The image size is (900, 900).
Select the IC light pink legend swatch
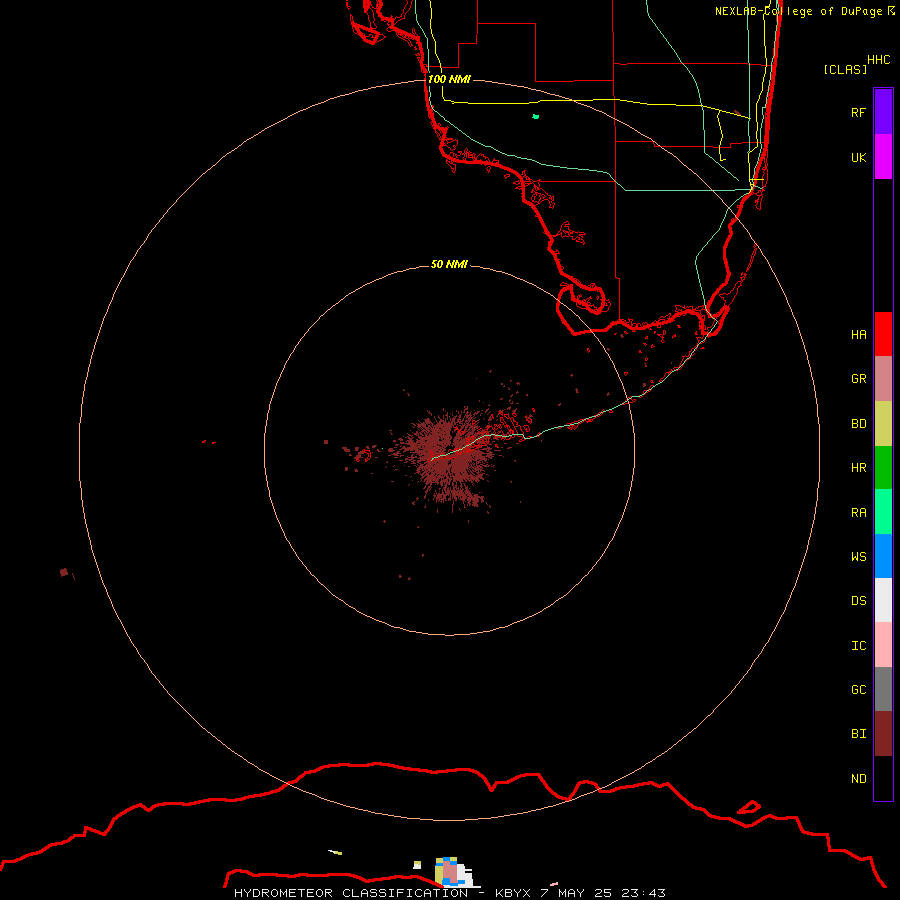[x=883, y=645]
